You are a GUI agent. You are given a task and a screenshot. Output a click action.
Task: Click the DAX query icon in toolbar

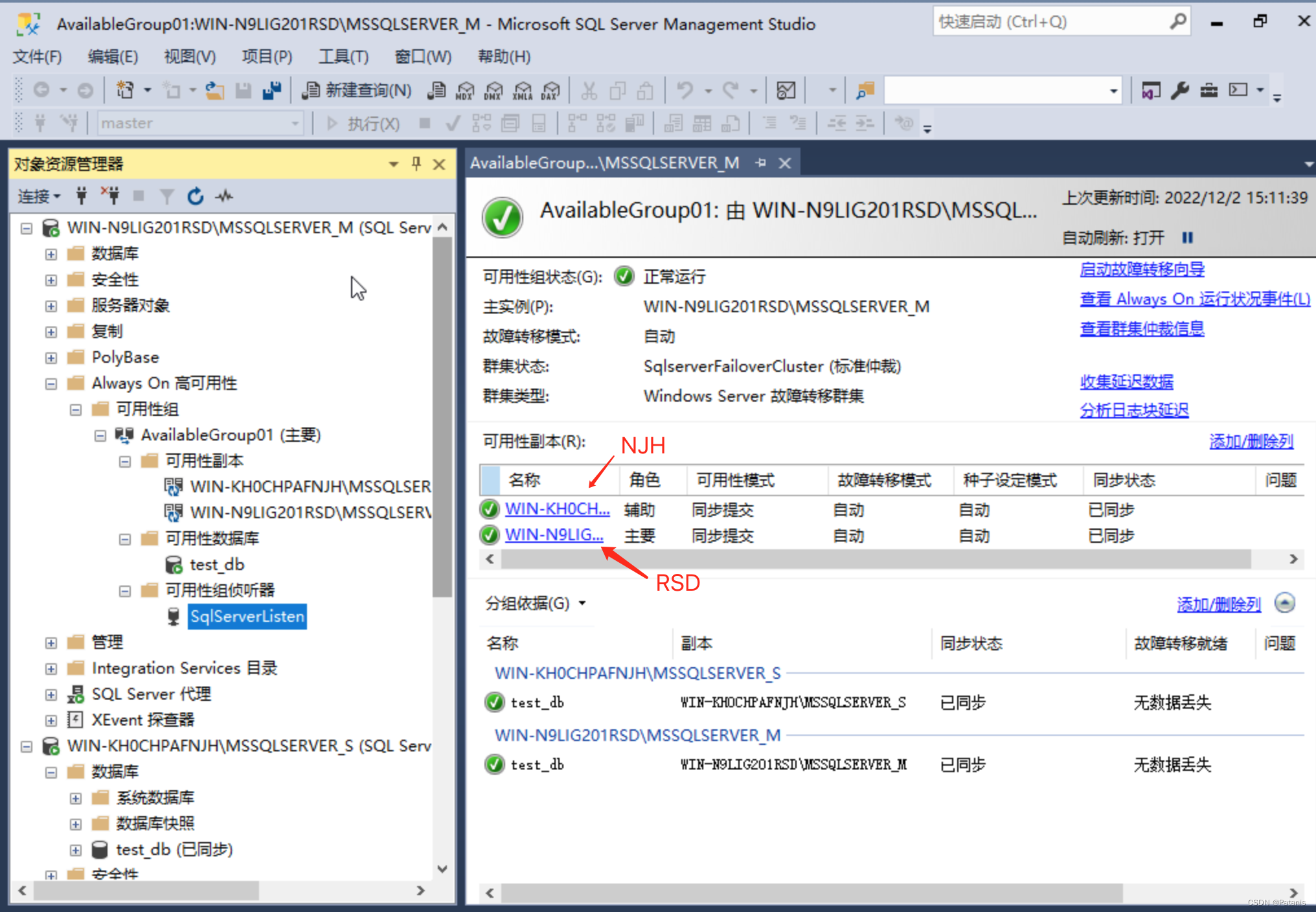pyautogui.click(x=550, y=90)
